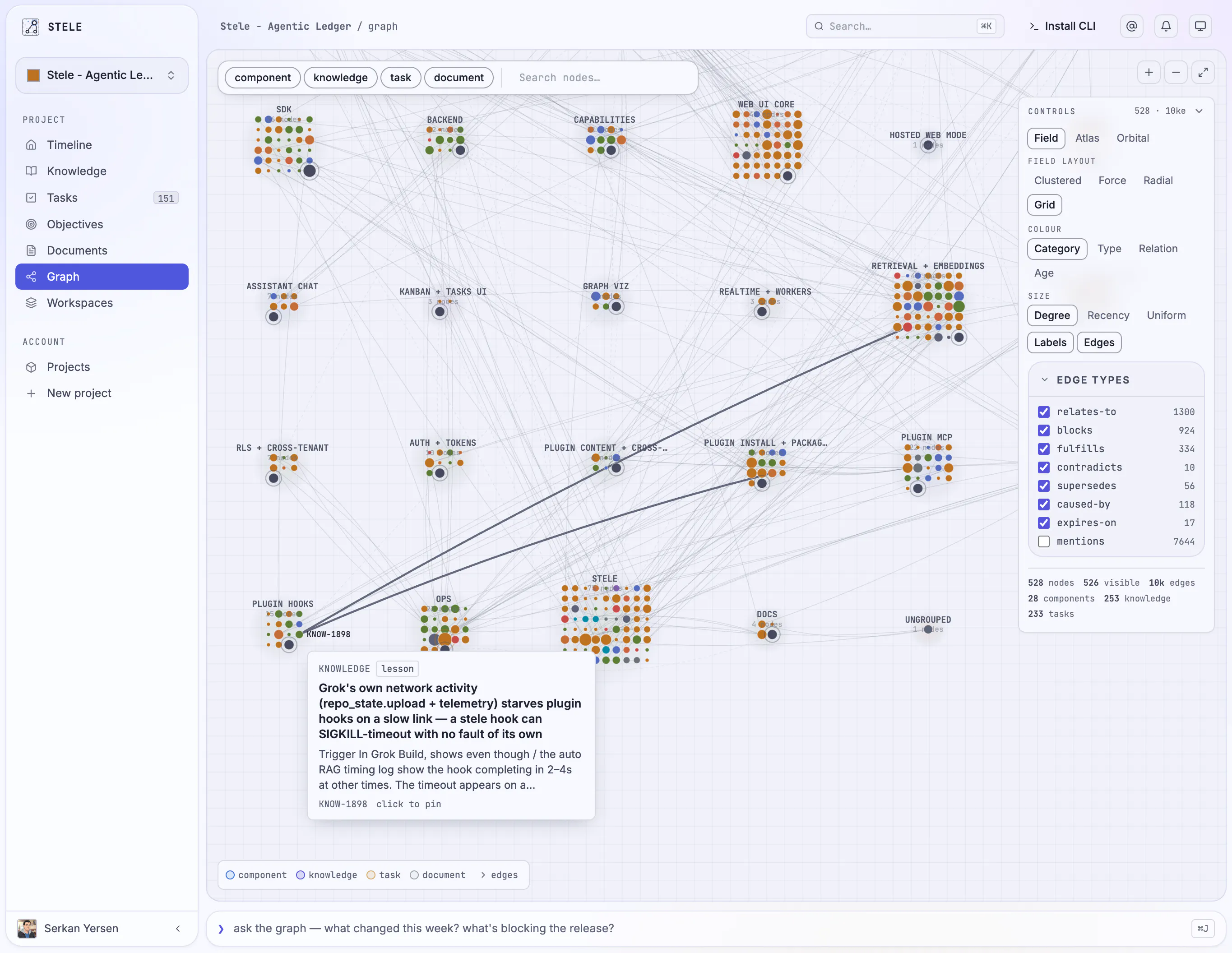Viewport: 1232px width, 953px height.
Task: Choose Radial field layout
Action: coord(1158,180)
